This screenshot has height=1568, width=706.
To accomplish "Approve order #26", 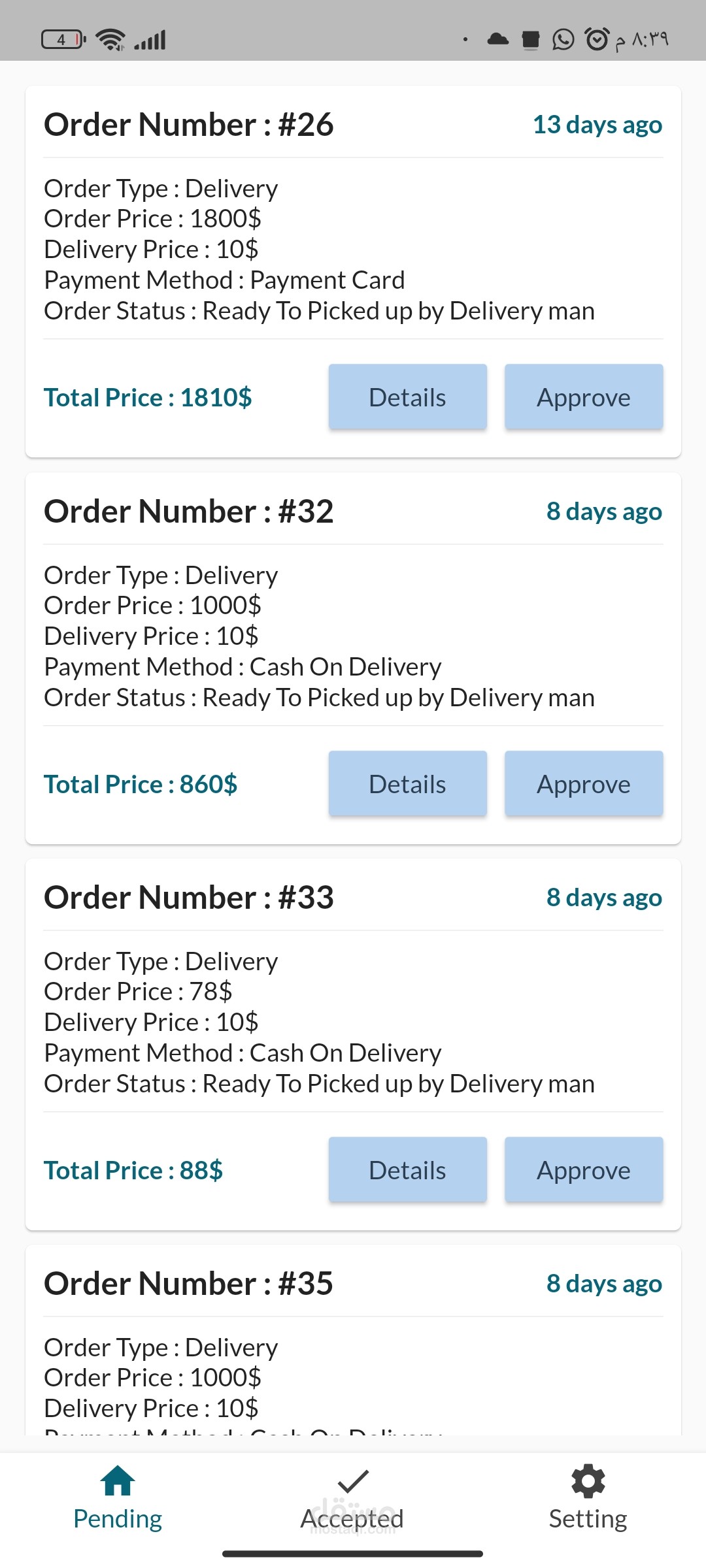I will point(584,397).
